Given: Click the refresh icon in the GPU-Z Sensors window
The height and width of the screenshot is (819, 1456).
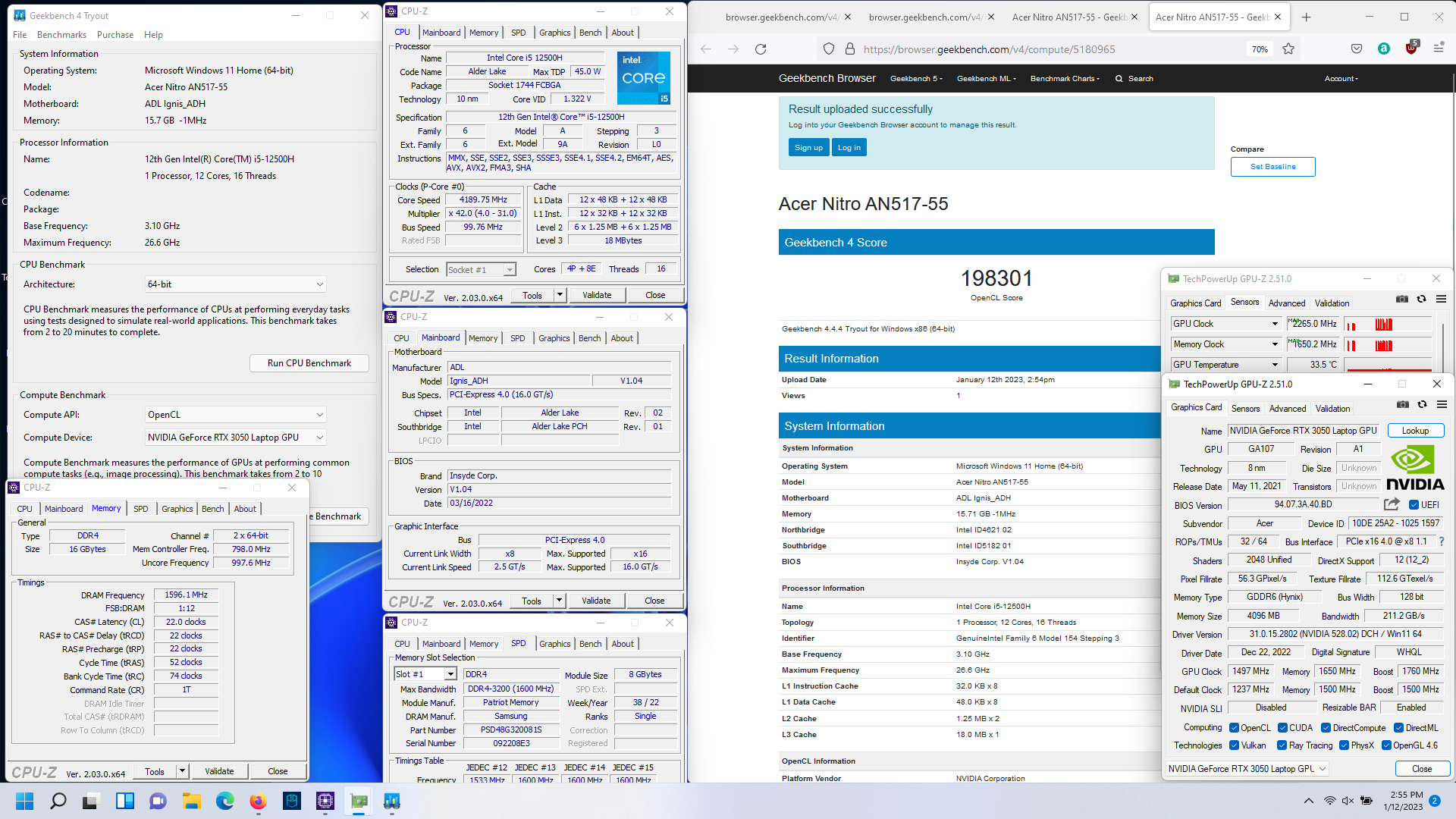Looking at the screenshot, I should pos(1421,299).
